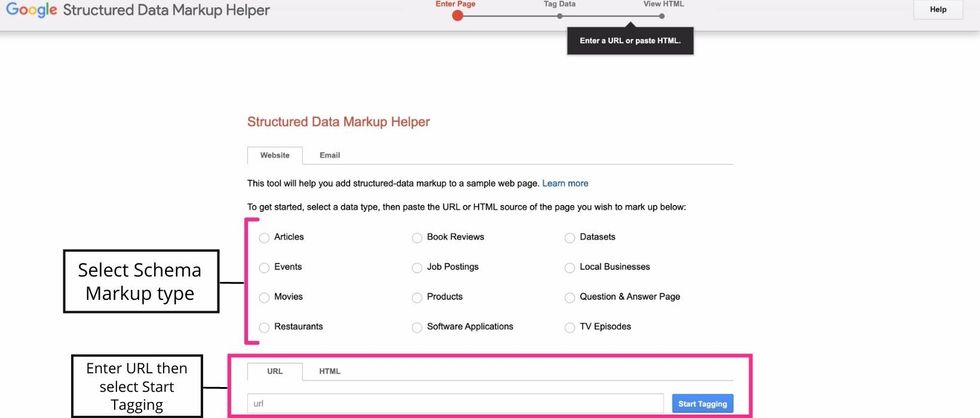
Task: Choose the Job Postings option
Action: (x=417, y=267)
